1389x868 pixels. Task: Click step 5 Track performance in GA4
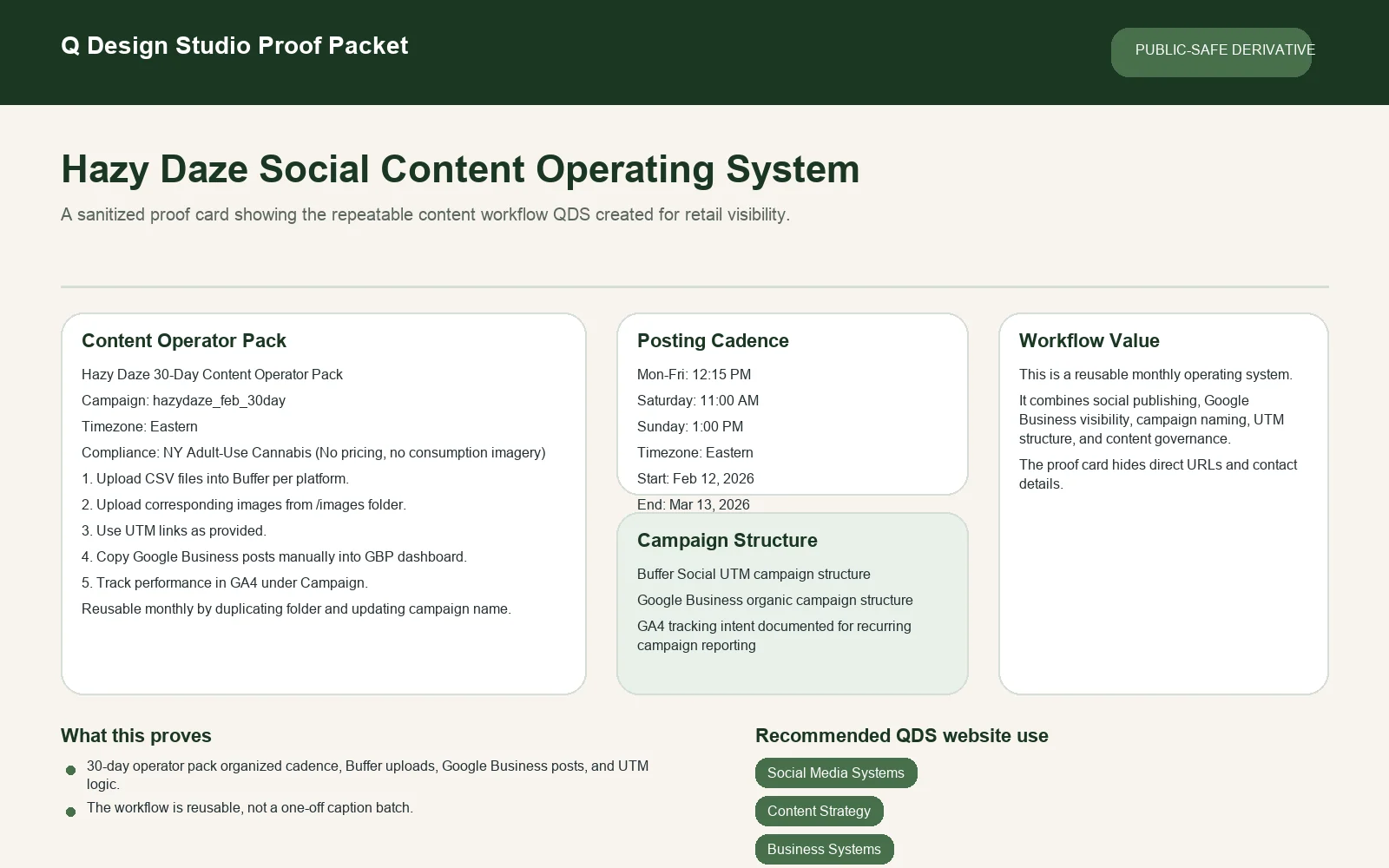[225, 582]
